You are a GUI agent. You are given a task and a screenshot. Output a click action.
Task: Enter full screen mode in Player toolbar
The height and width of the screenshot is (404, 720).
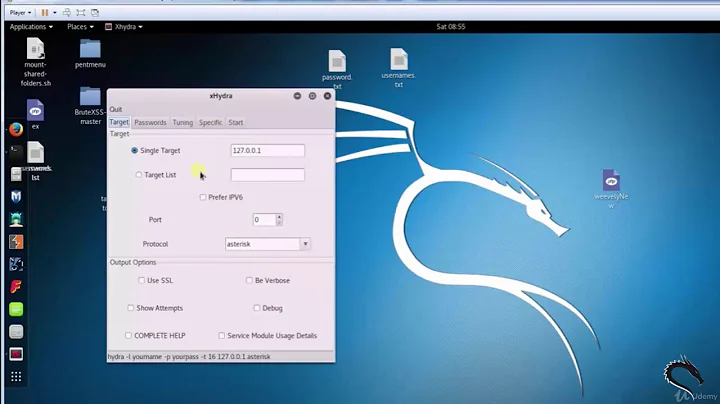tap(81, 13)
